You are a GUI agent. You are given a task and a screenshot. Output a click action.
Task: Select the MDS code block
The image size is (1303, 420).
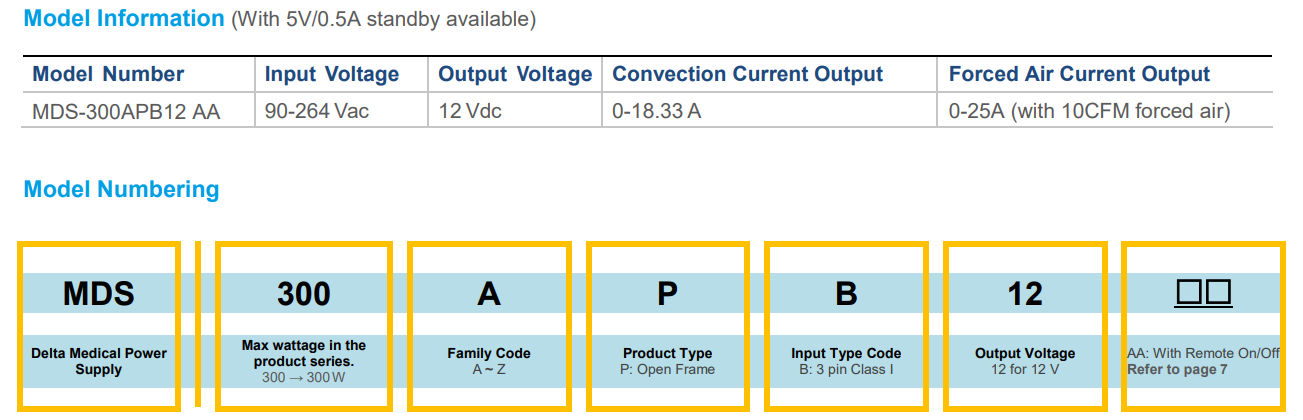point(98,293)
